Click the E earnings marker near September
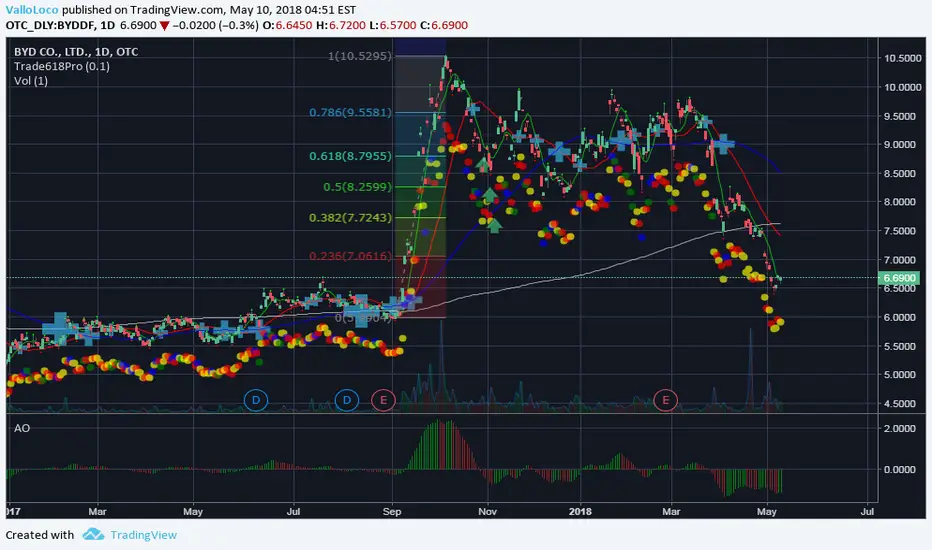Image resolution: width=932 pixels, height=550 pixels. pyautogui.click(x=383, y=400)
